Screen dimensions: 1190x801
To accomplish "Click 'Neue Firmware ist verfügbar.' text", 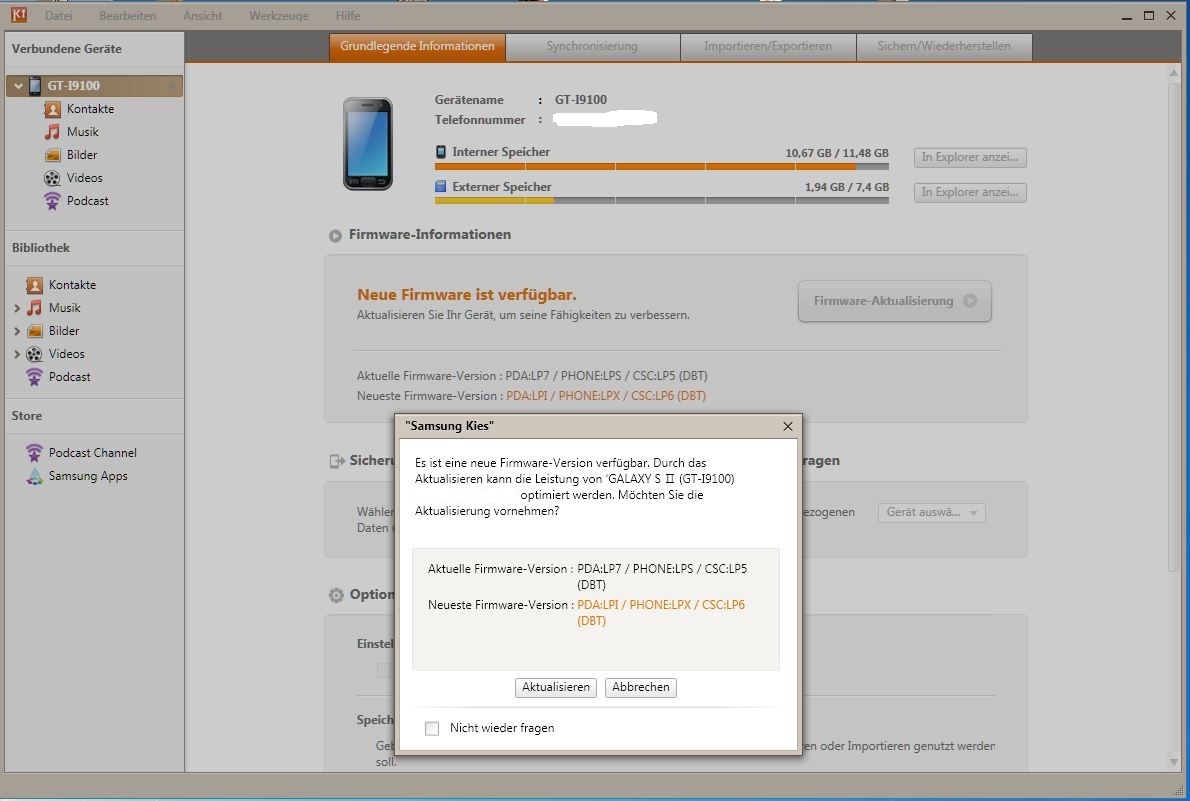I will (467, 295).
